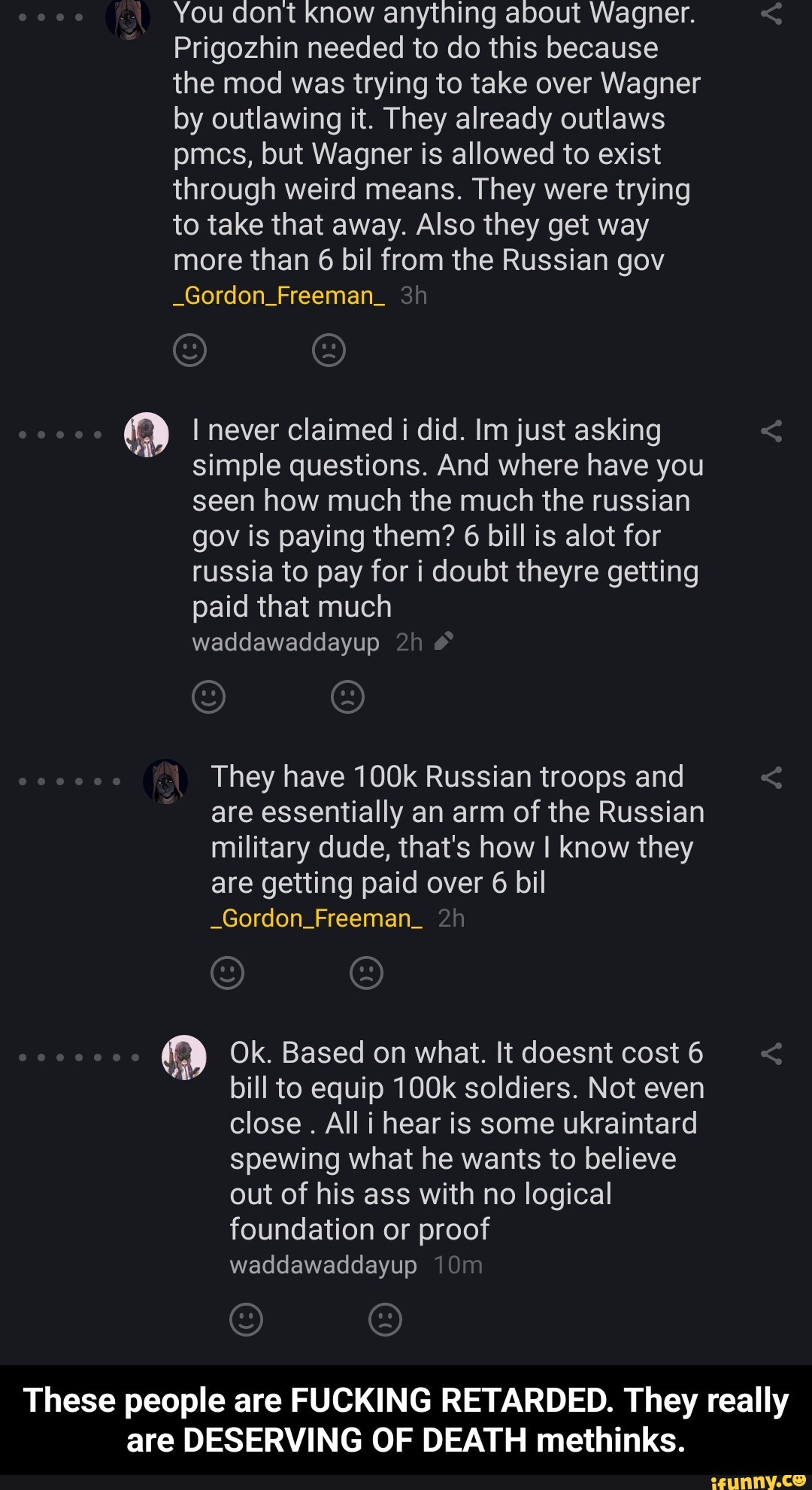Downvote the first comment with the frown icon
This screenshot has width=812, height=1490.
(x=329, y=349)
